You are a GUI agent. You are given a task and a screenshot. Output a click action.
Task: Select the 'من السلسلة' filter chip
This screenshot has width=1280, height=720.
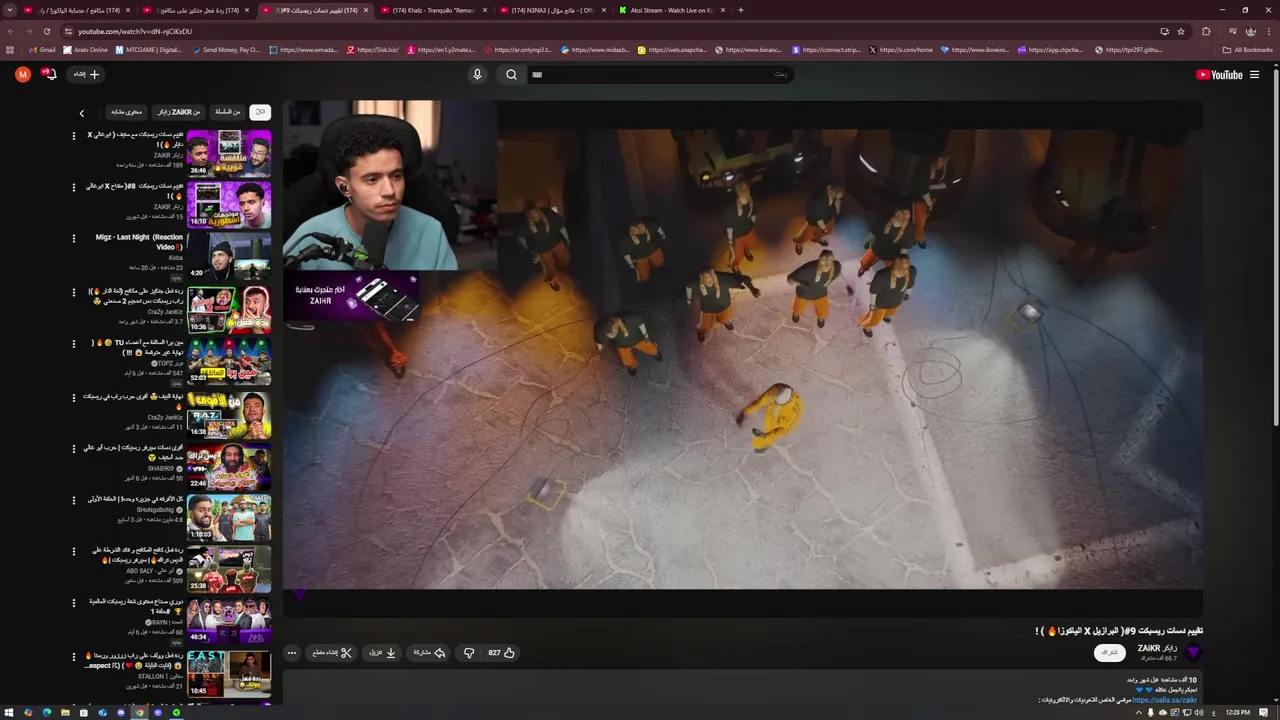click(x=228, y=112)
